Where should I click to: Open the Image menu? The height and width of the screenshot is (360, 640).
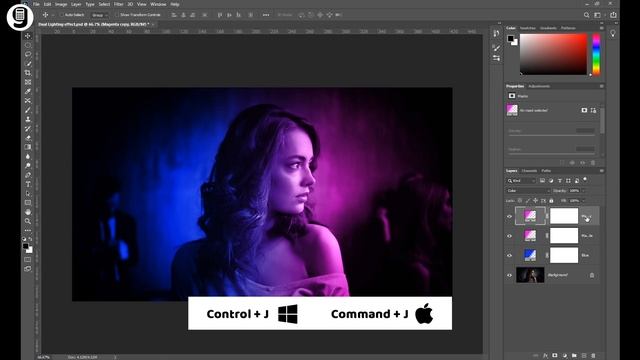coord(61,4)
